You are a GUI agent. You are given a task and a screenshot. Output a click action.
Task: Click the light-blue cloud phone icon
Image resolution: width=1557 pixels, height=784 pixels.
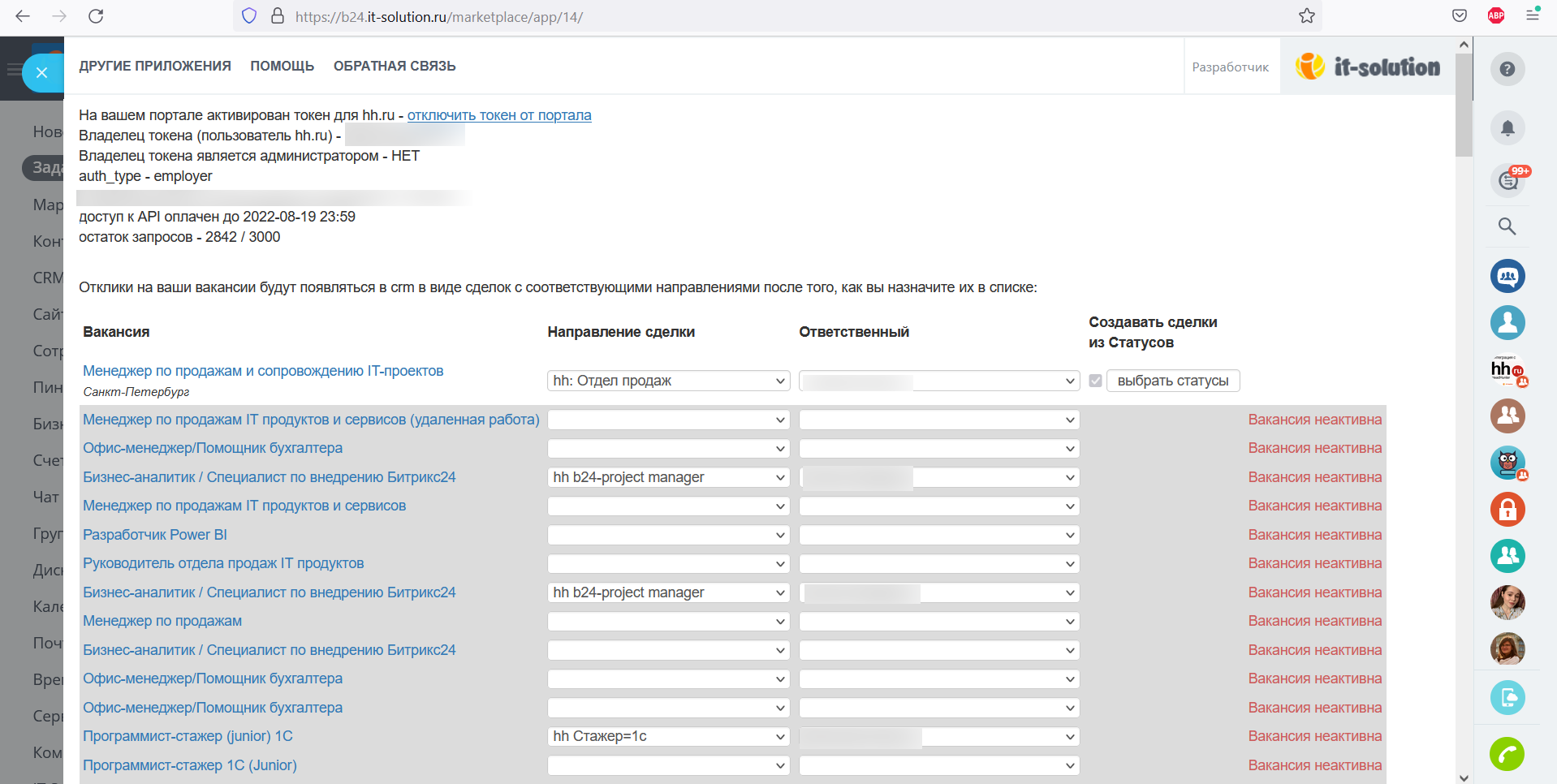[1507, 697]
